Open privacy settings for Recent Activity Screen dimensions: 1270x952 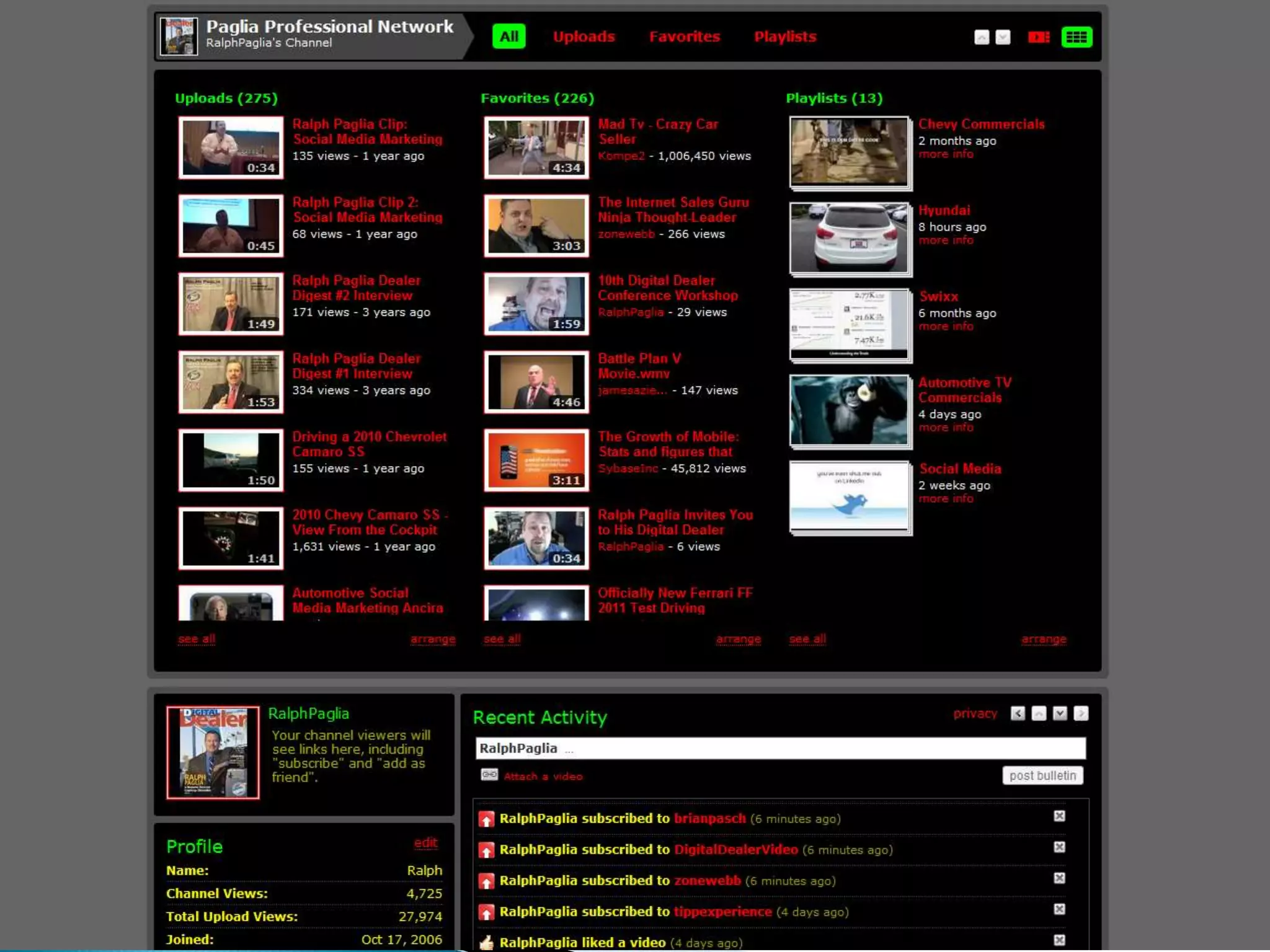tap(975, 713)
